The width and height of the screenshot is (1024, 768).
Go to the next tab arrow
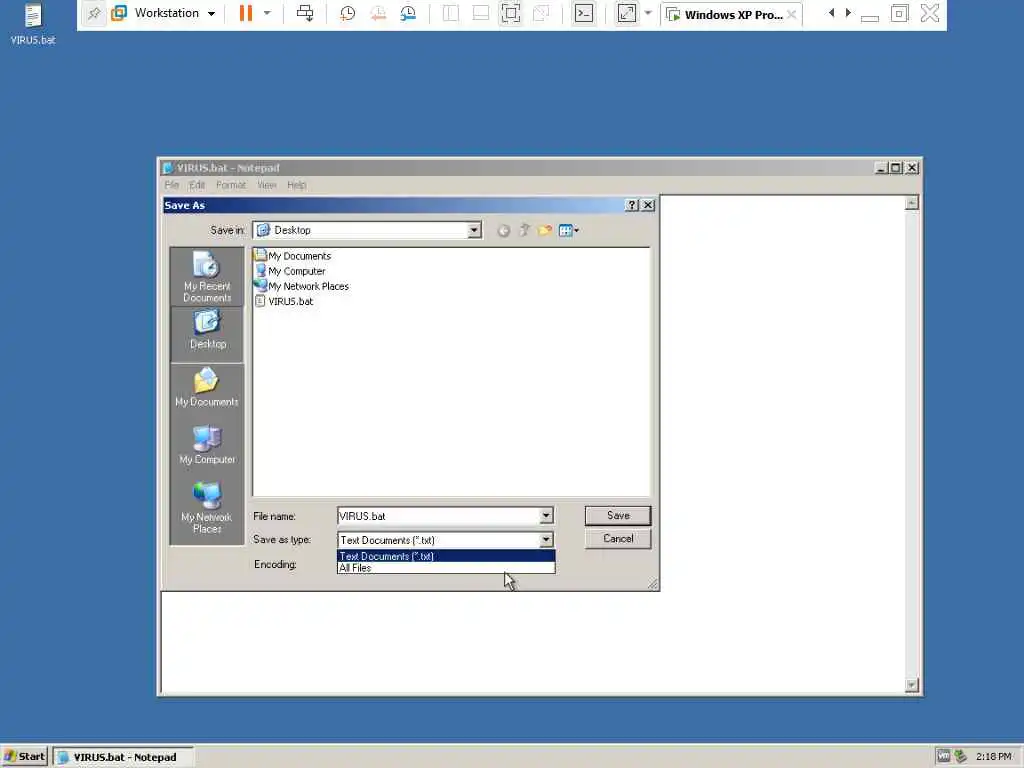[848, 13]
